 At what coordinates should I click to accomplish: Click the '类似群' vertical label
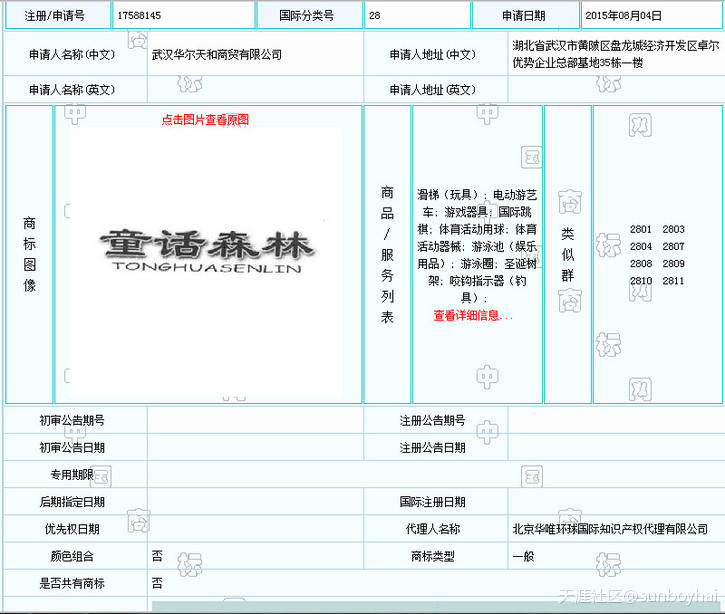567,254
